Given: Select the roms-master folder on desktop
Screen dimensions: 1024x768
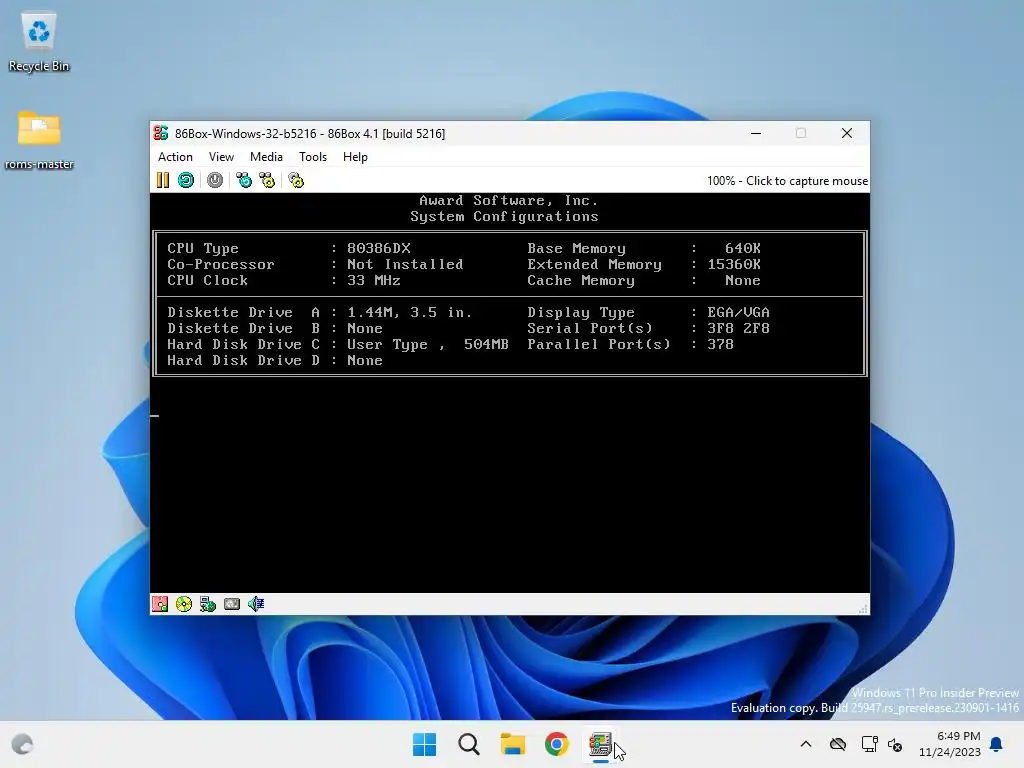Looking at the screenshot, I should [39, 140].
